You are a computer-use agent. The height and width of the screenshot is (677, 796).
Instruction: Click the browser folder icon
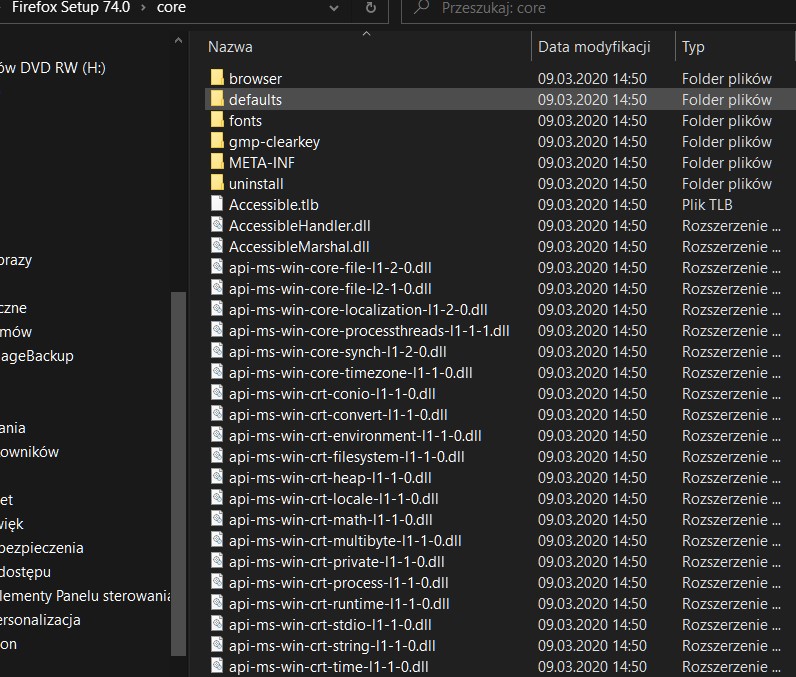coord(217,78)
